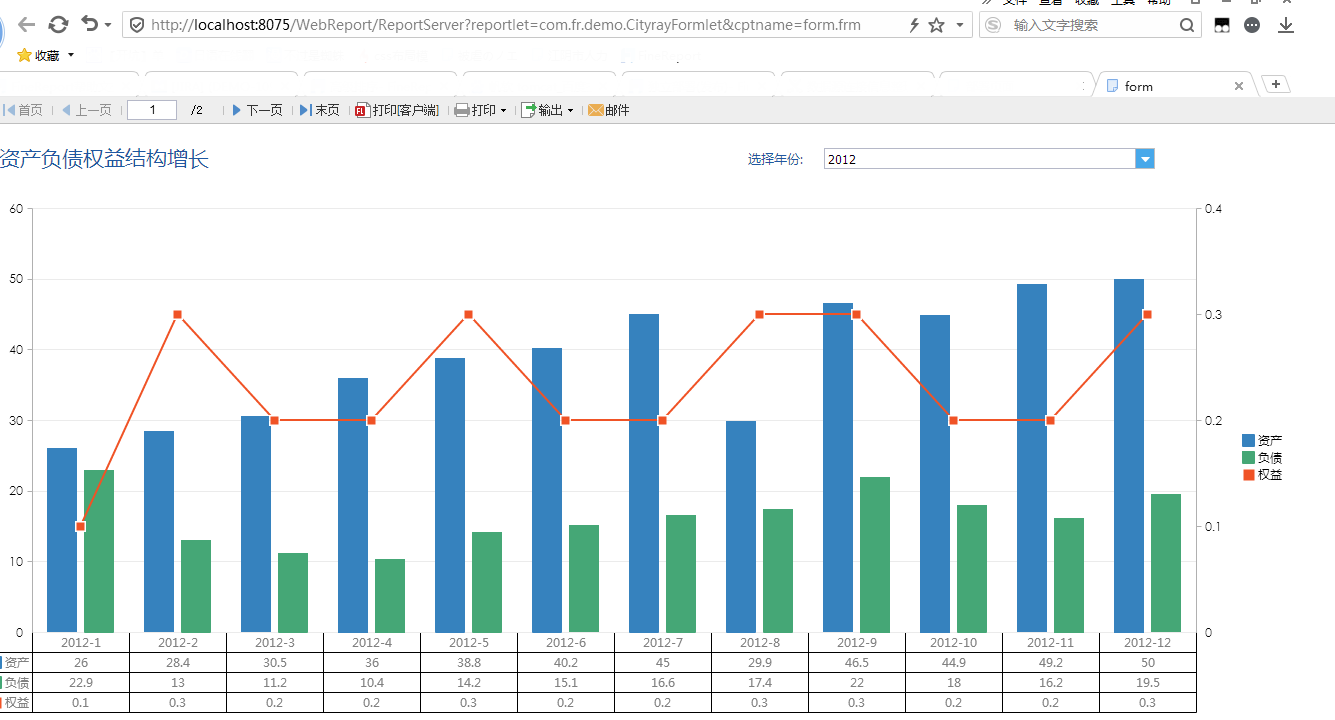Screen dimensions: 1335x720
Task: Click the 权益 value 0.1 cell
Action: pyautogui.click(x=81, y=703)
